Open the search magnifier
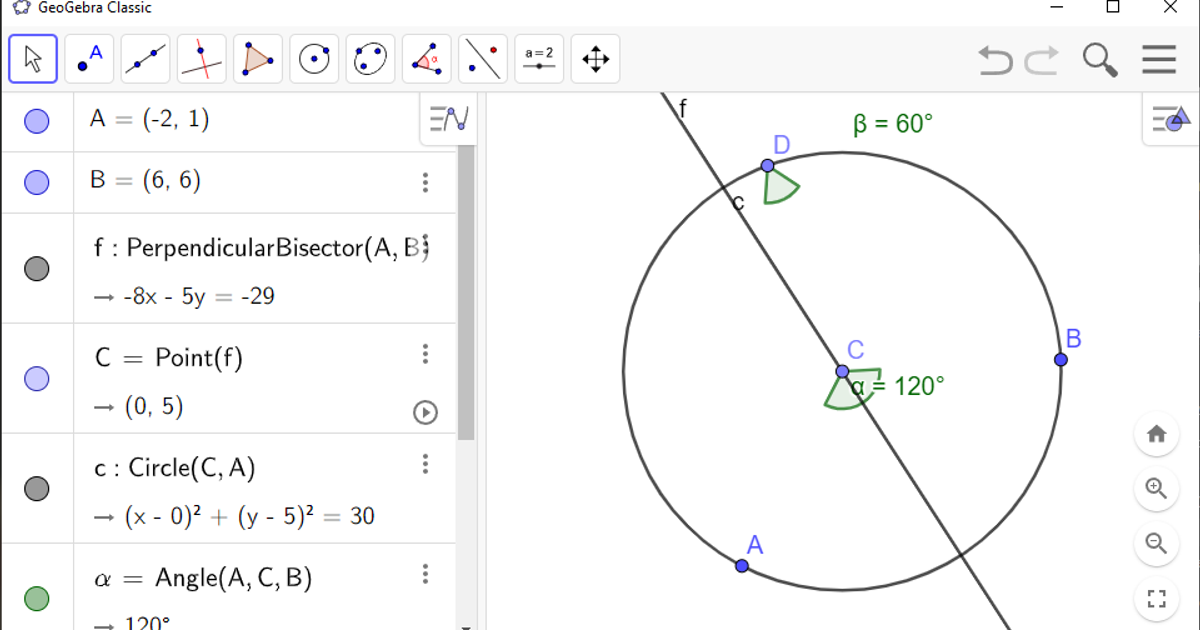Image resolution: width=1200 pixels, height=630 pixels. coord(1100,60)
